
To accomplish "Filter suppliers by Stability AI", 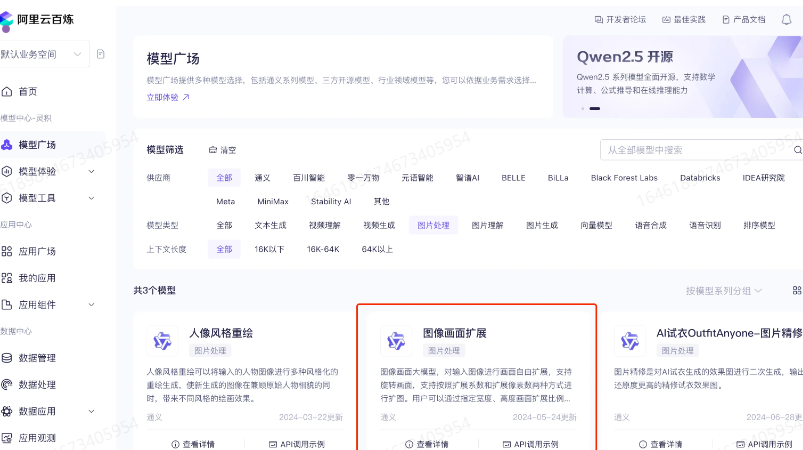I will click(x=331, y=201).
